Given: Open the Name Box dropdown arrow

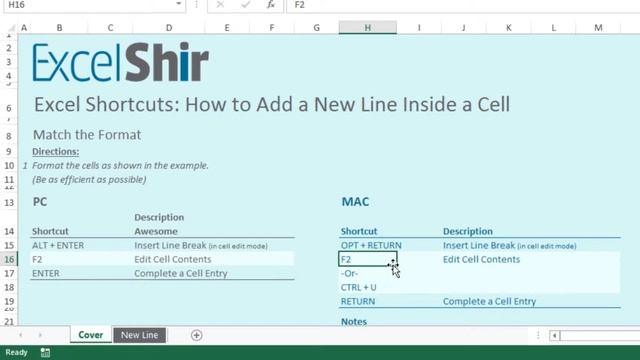Looking at the screenshot, I should point(178,4).
